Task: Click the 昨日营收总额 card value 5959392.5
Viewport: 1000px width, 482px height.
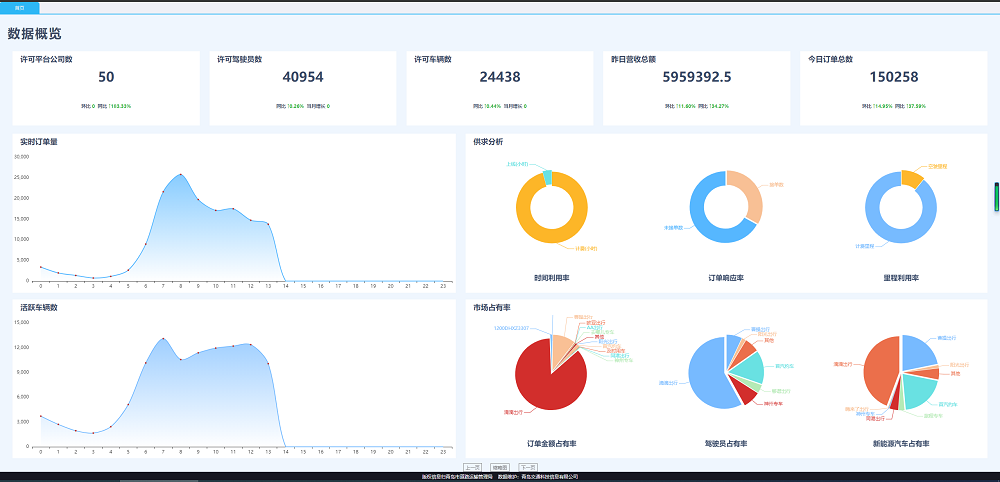Action: [697, 77]
